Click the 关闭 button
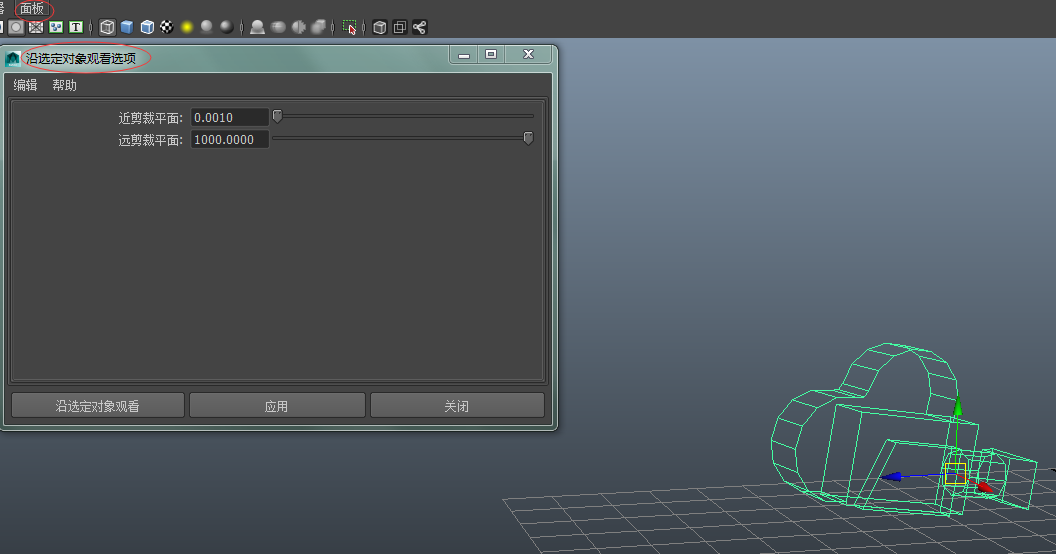Screen dimensions: 1056x554 (x=457, y=406)
